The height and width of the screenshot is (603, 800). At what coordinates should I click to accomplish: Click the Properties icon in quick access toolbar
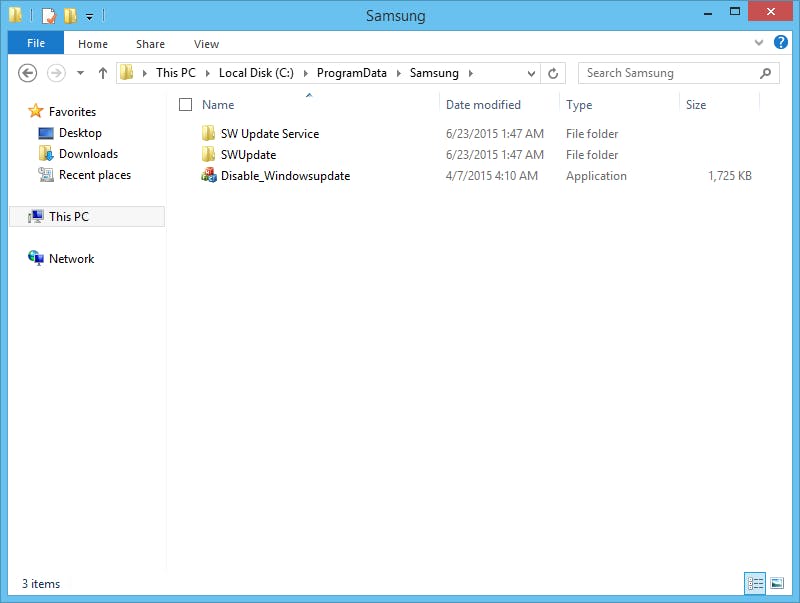point(48,16)
